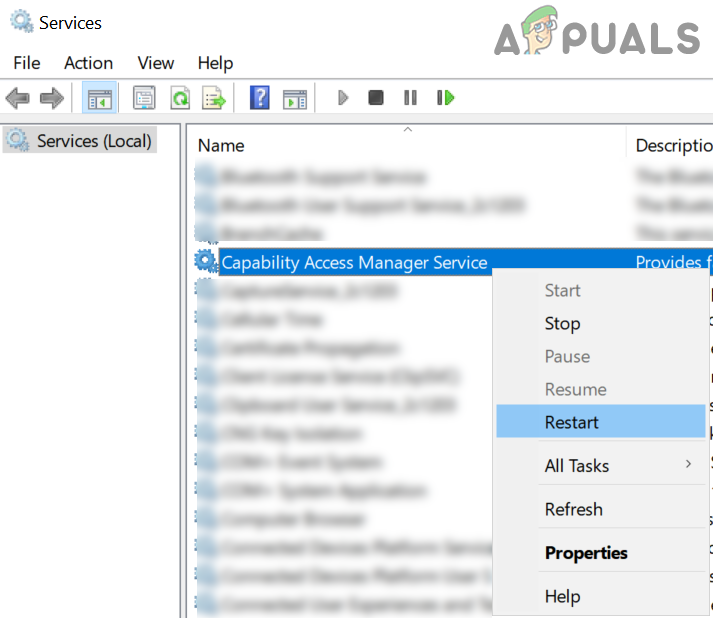Open Properties from the context menu
This screenshot has width=713, height=618.
[600, 553]
